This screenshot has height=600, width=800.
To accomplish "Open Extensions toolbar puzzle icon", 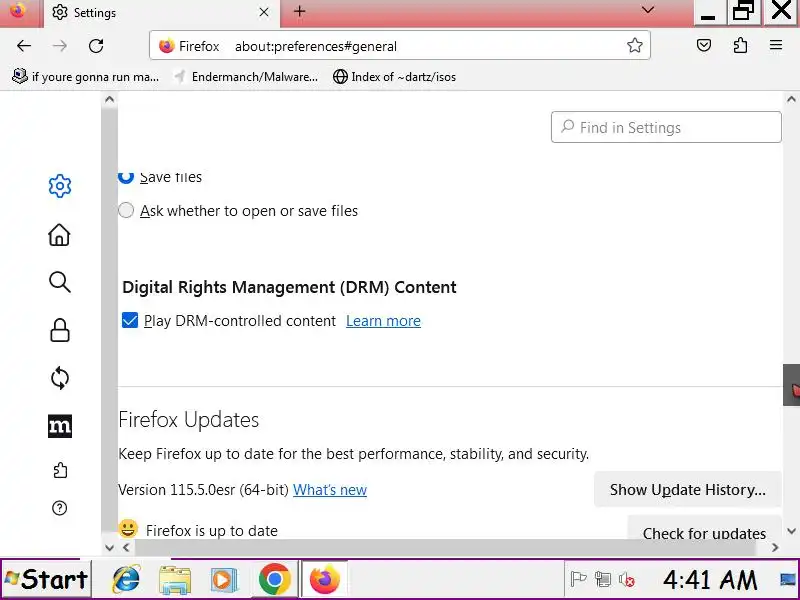I will [x=740, y=45].
